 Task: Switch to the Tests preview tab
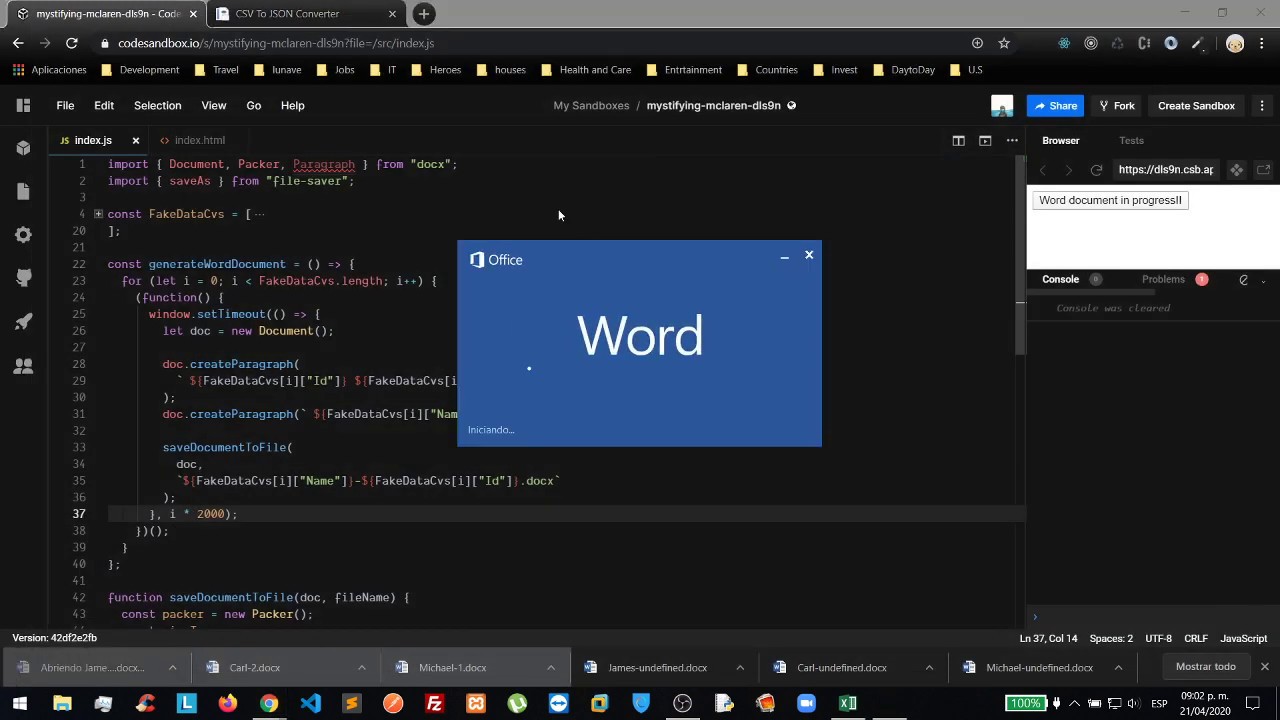(x=1131, y=140)
